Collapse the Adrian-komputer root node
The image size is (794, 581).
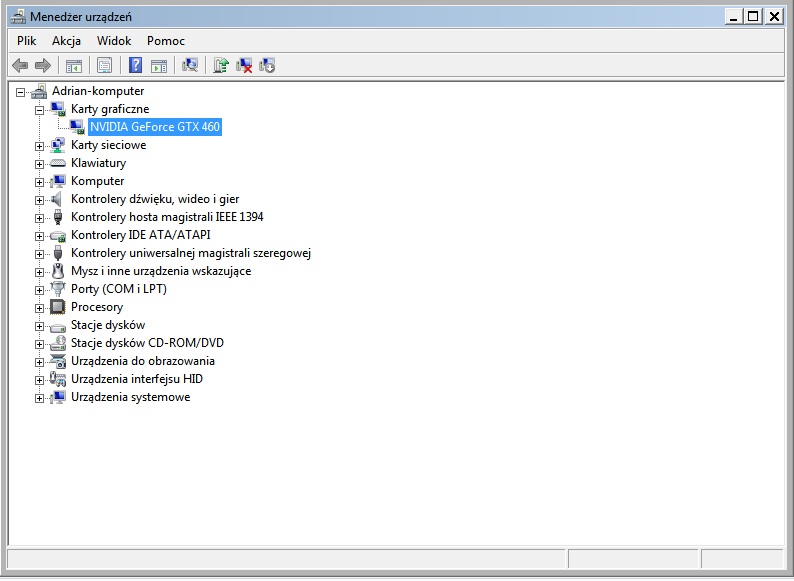20,92
